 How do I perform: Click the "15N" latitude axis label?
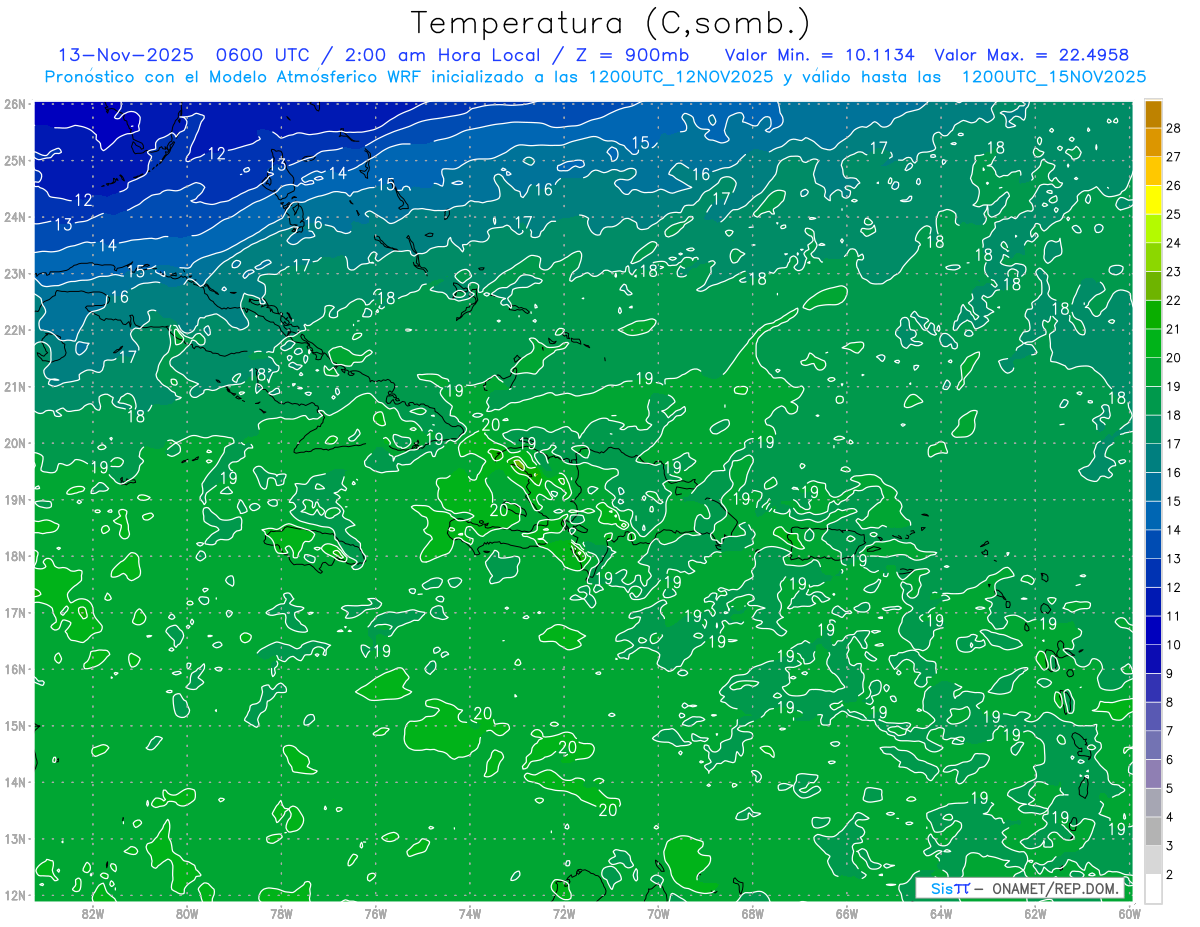click(14, 725)
